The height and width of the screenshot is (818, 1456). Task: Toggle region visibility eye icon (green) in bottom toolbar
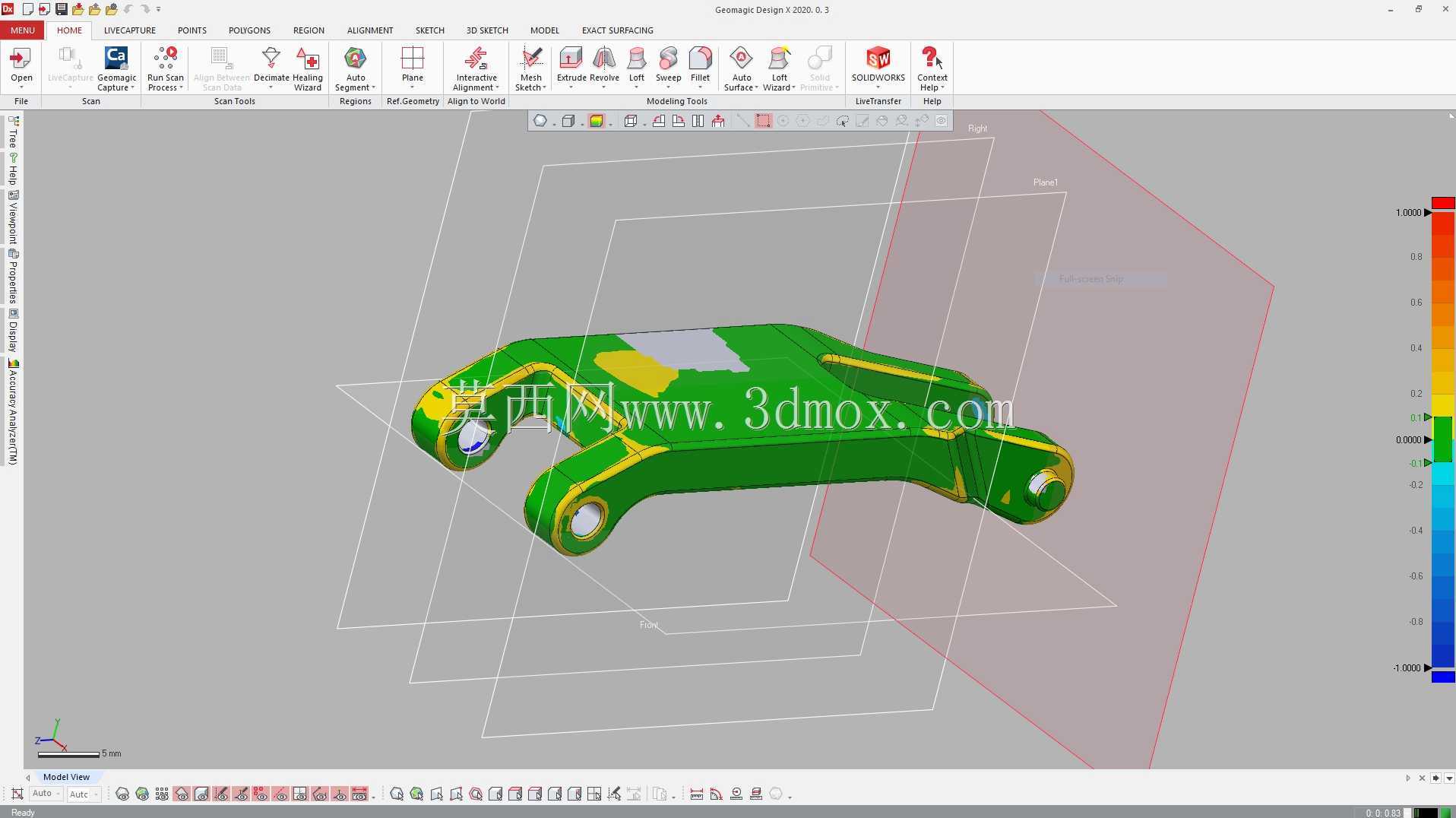point(142,794)
